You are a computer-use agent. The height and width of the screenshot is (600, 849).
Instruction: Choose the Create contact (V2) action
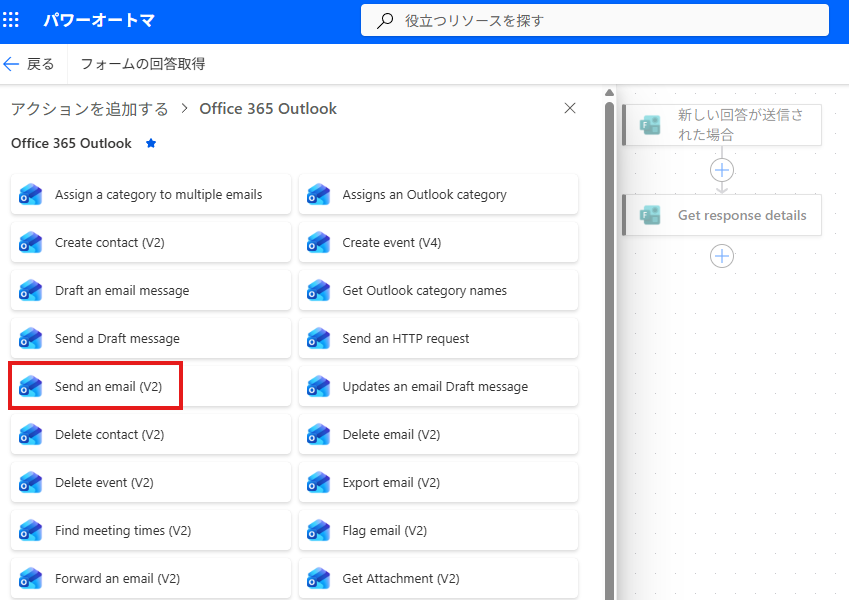point(151,243)
